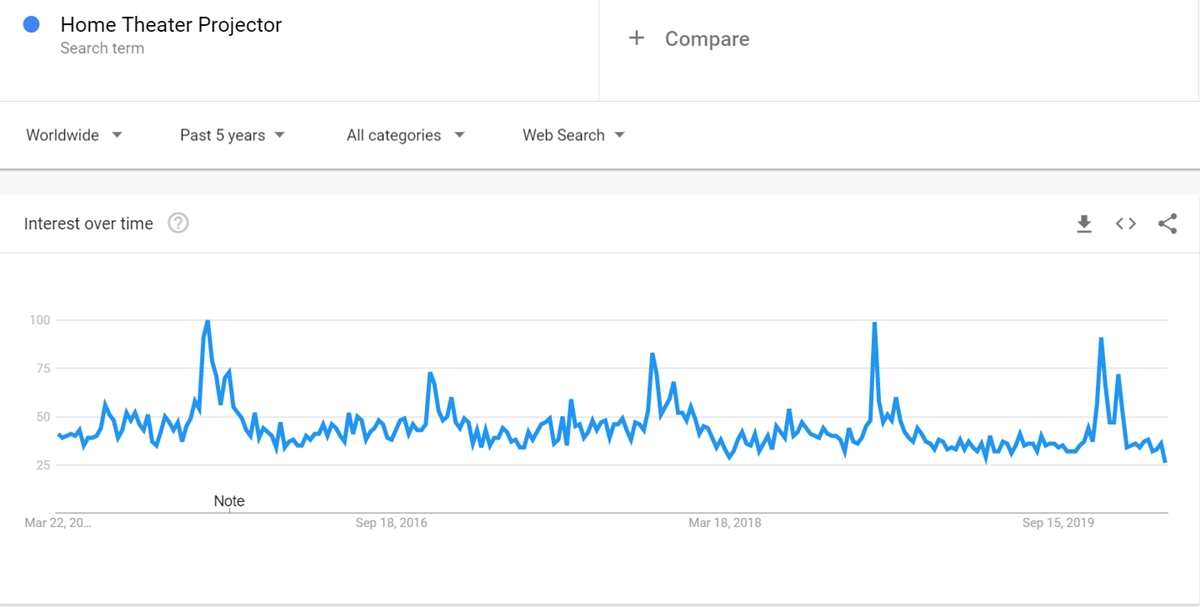Select the Sep 18, 2016 axis label
Screen dimensions: 1200x607
pos(391,523)
